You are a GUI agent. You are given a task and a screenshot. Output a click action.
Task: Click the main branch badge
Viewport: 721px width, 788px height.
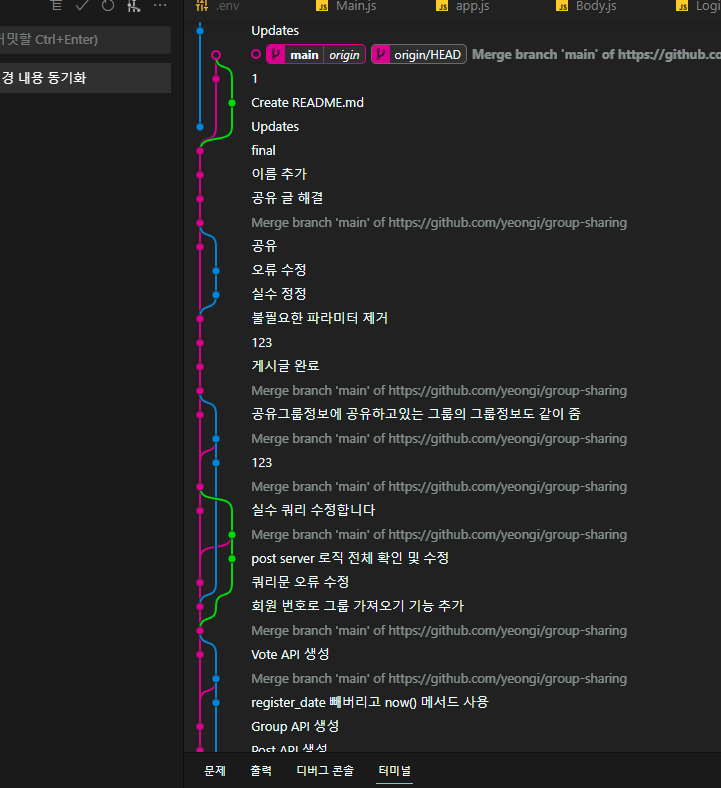[304, 55]
